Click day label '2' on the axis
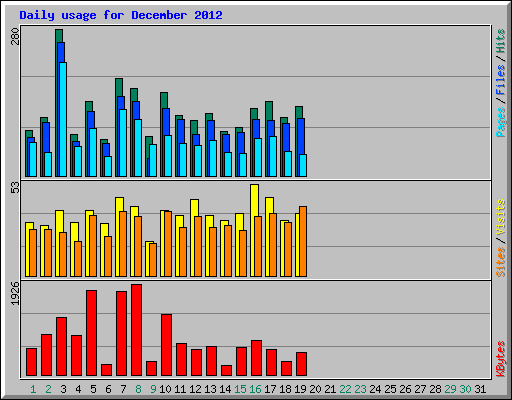This screenshot has width=512, height=400. (x=48, y=389)
